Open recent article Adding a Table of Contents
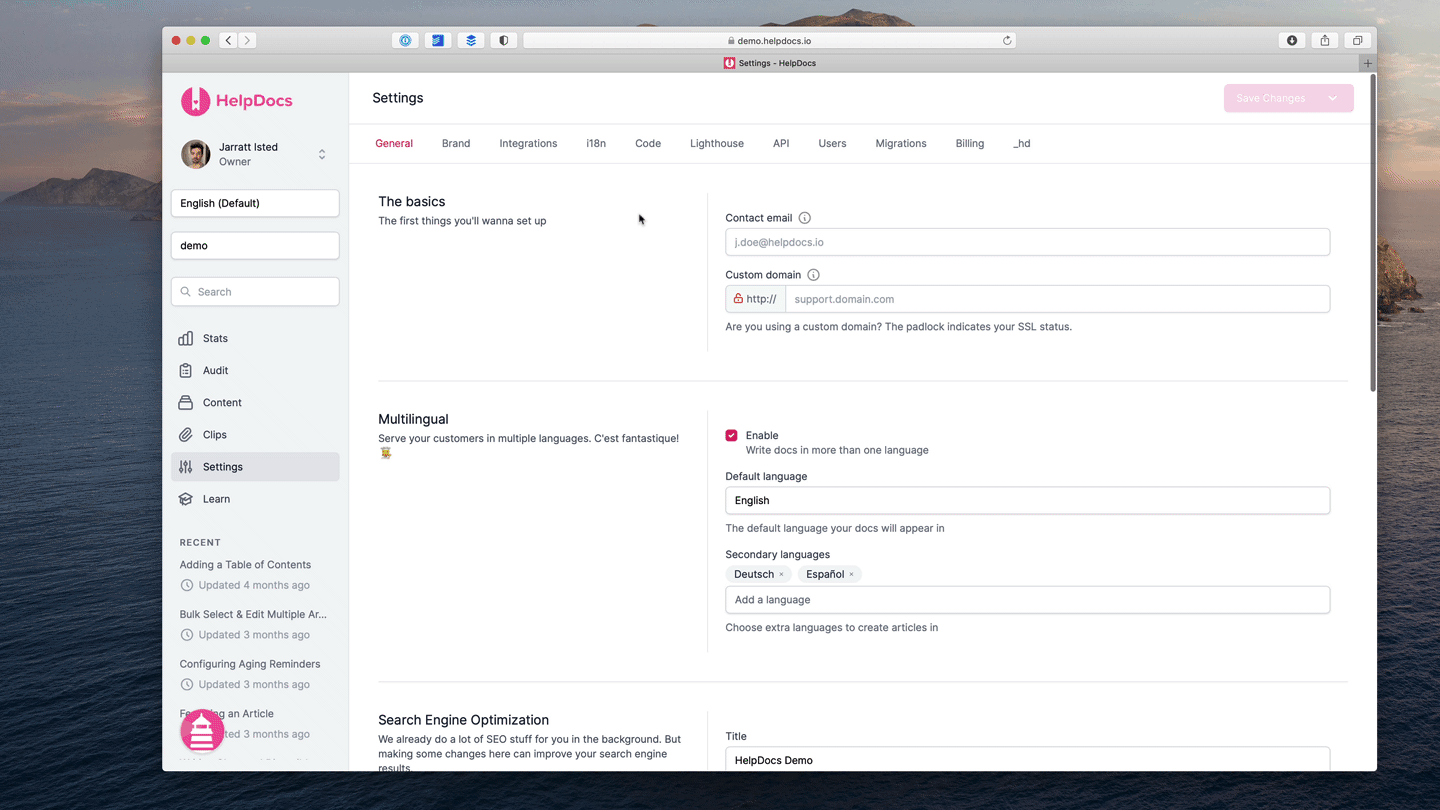 point(245,565)
